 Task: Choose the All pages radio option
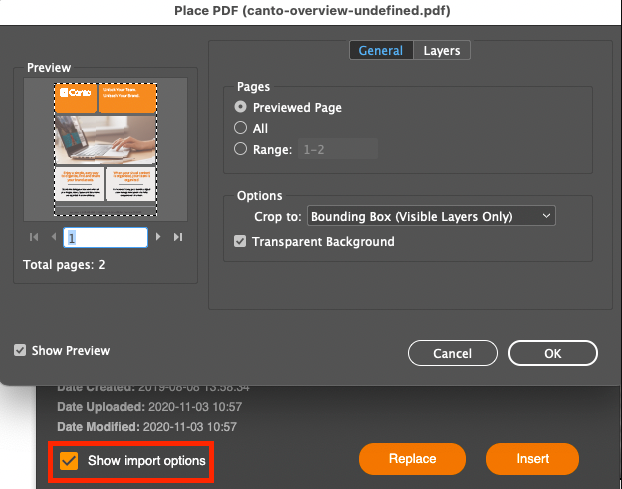(x=240, y=128)
